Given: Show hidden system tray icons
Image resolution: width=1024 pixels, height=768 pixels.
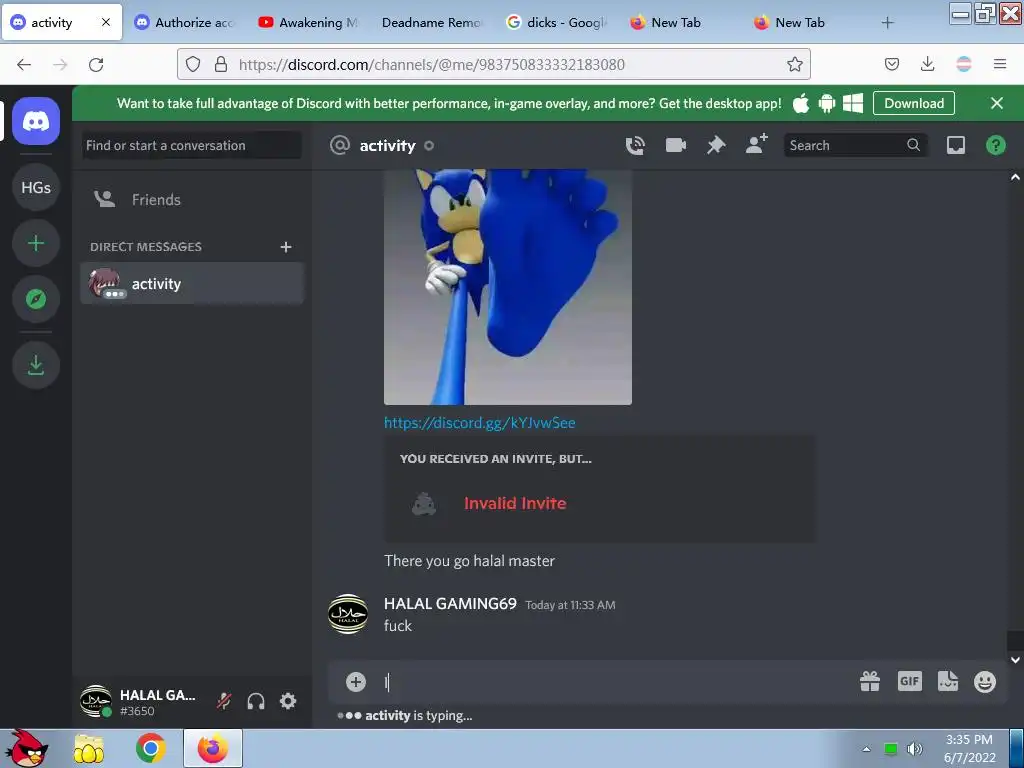Looking at the screenshot, I should (867, 749).
